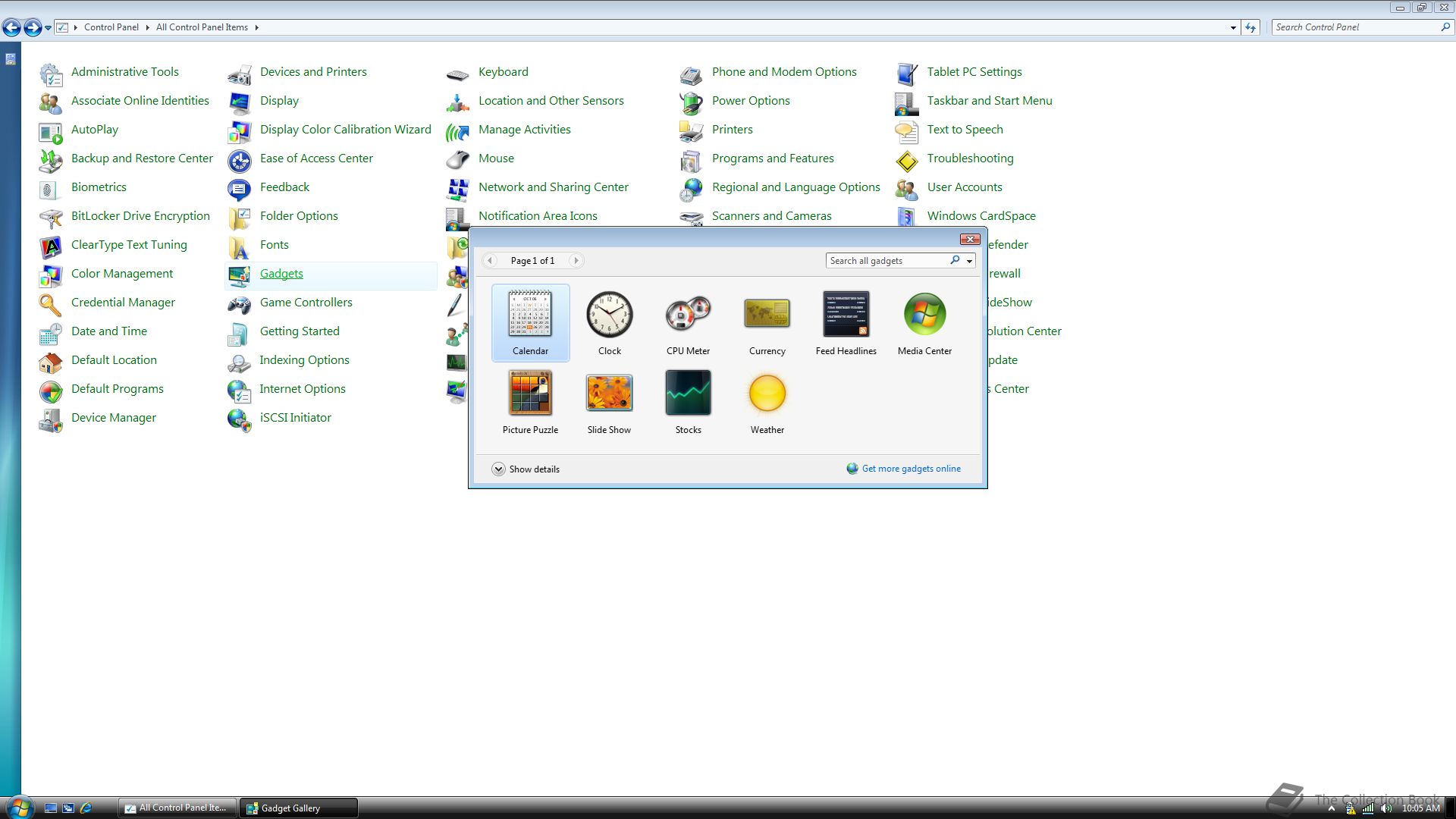
Task: Click the Mouse icon
Action: [458, 160]
